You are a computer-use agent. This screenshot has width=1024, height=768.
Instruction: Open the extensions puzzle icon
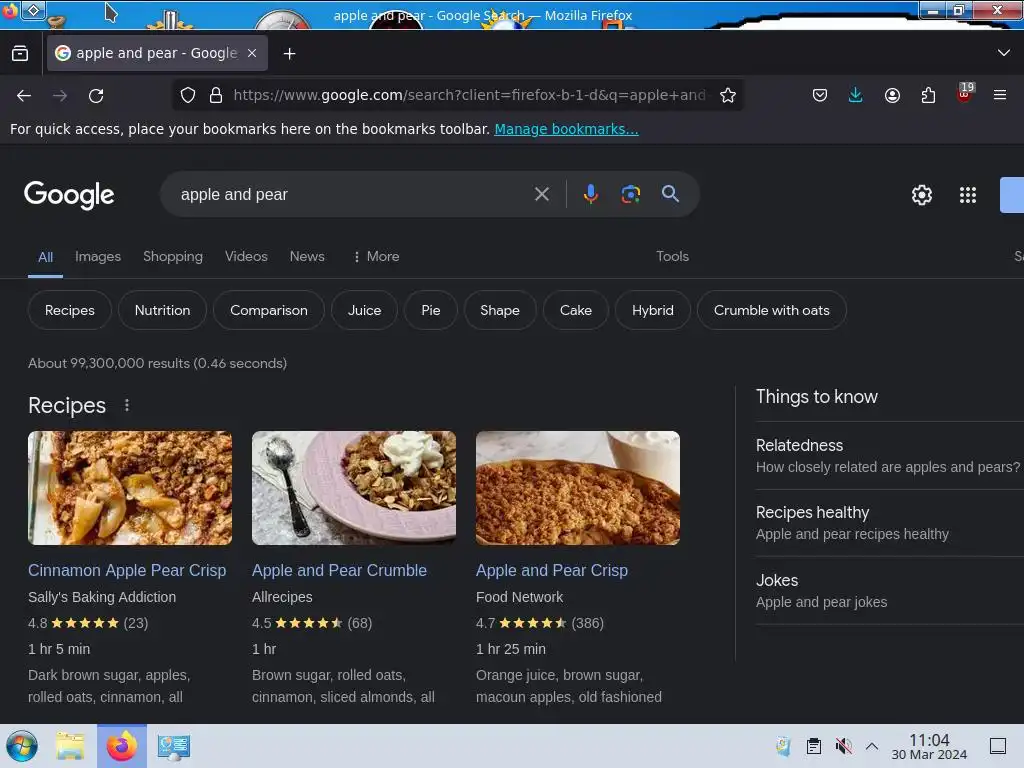click(x=928, y=95)
